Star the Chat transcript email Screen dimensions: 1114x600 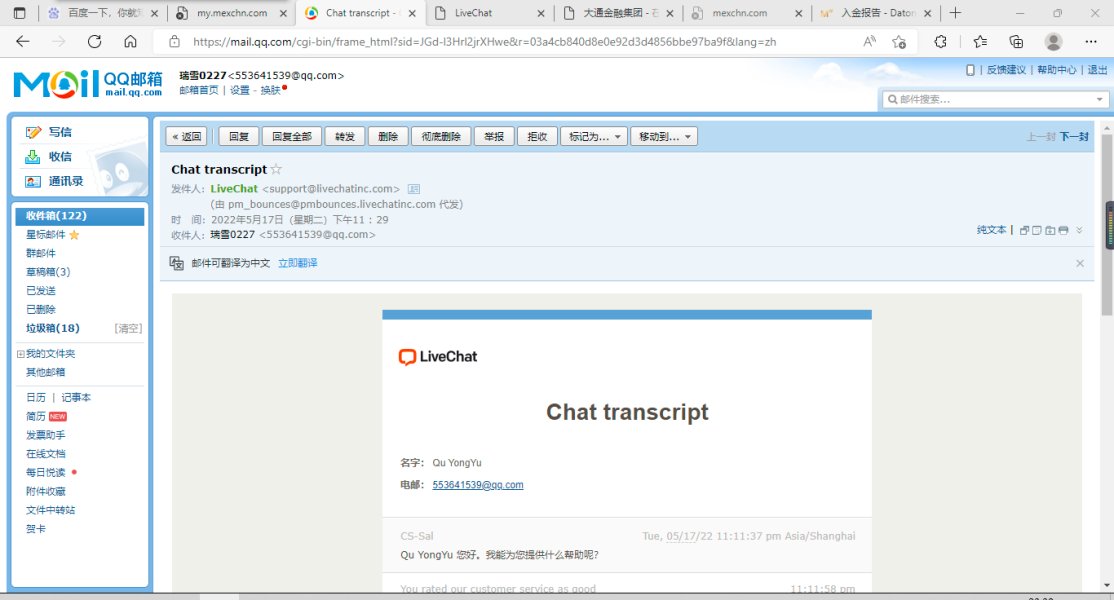click(276, 169)
